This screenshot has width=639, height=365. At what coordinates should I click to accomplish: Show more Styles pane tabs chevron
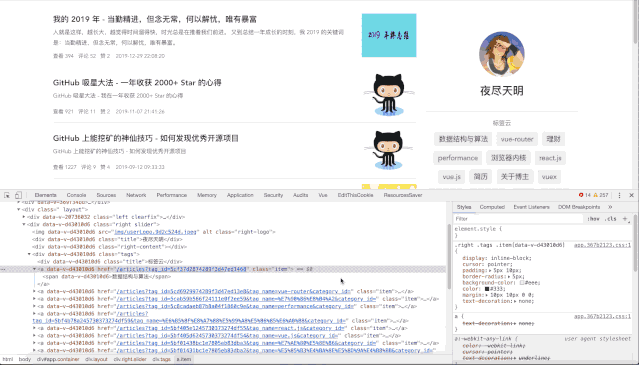pos(610,207)
